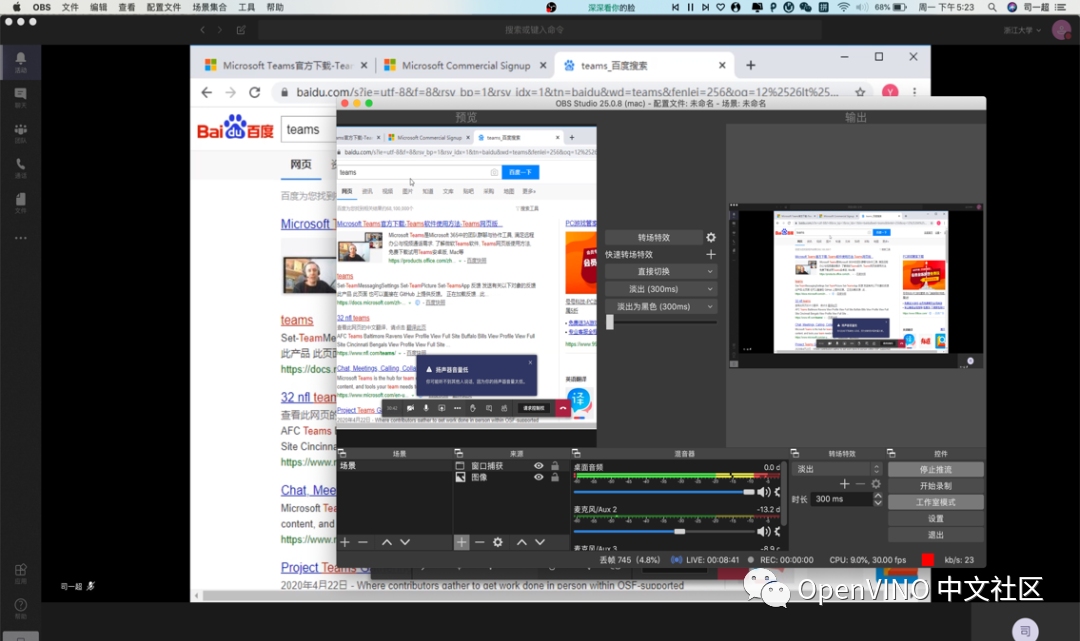
Task: Open desktop audio (桌面音频) settings gear
Action: click(778, 492)
